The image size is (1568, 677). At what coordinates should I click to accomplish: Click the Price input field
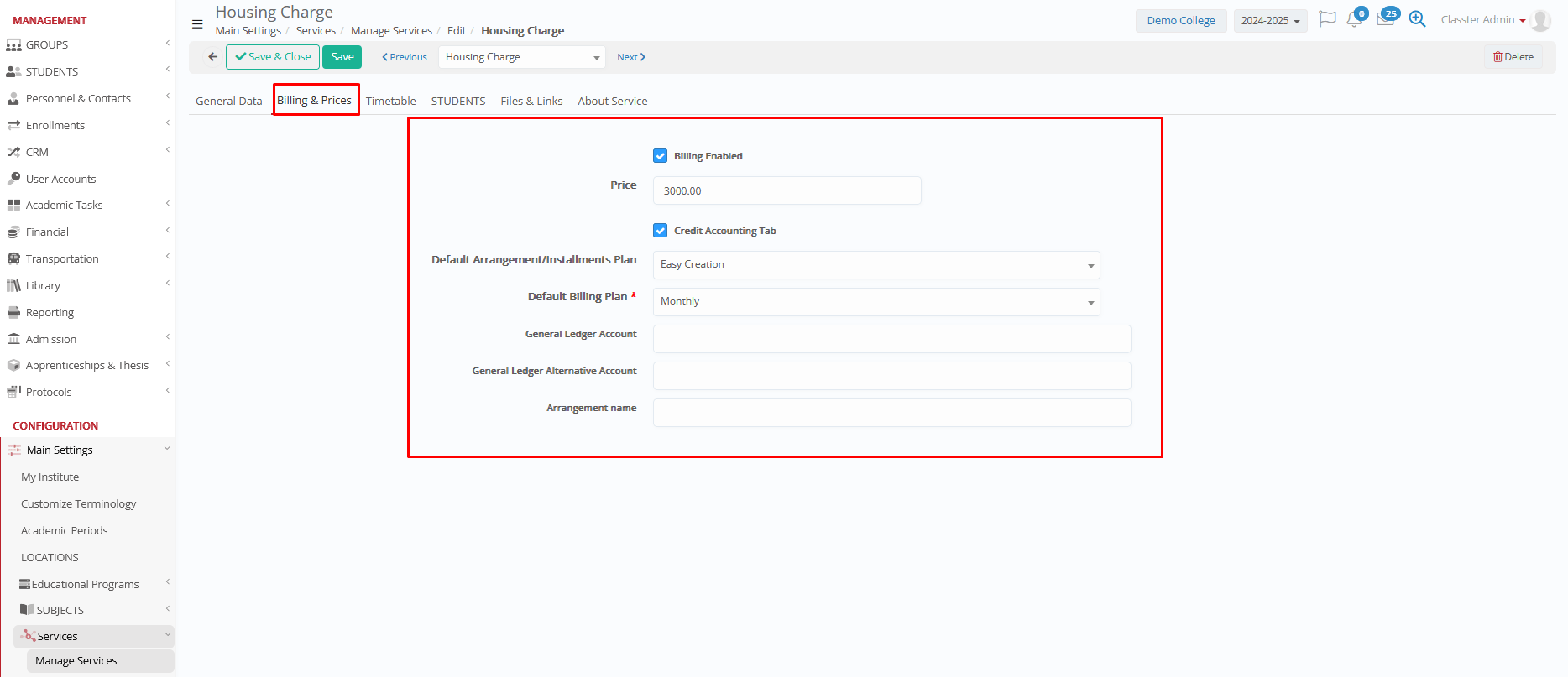point(787,191)
